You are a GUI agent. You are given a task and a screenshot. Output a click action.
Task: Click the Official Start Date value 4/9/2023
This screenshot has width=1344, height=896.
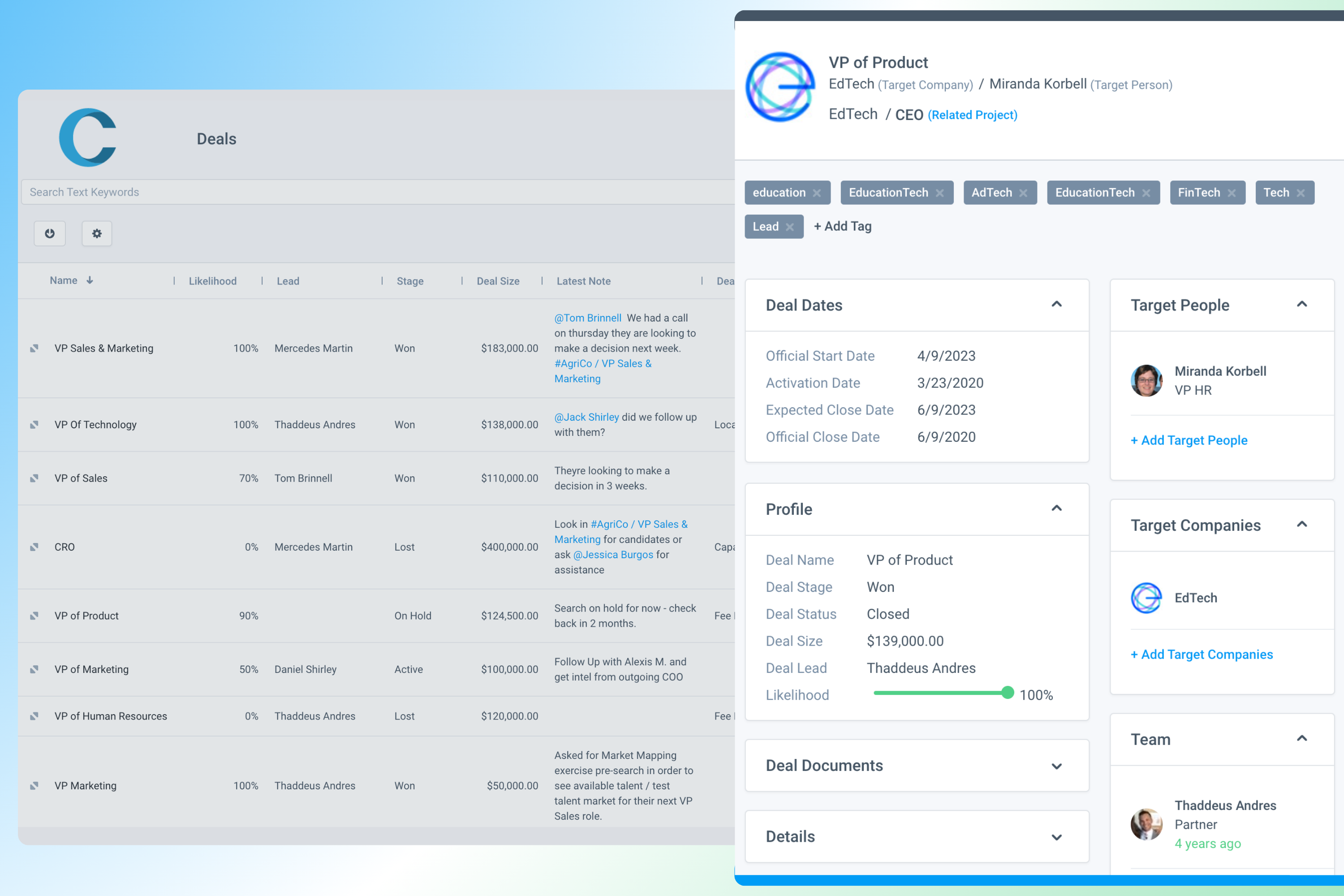click(x=946, y=355)
